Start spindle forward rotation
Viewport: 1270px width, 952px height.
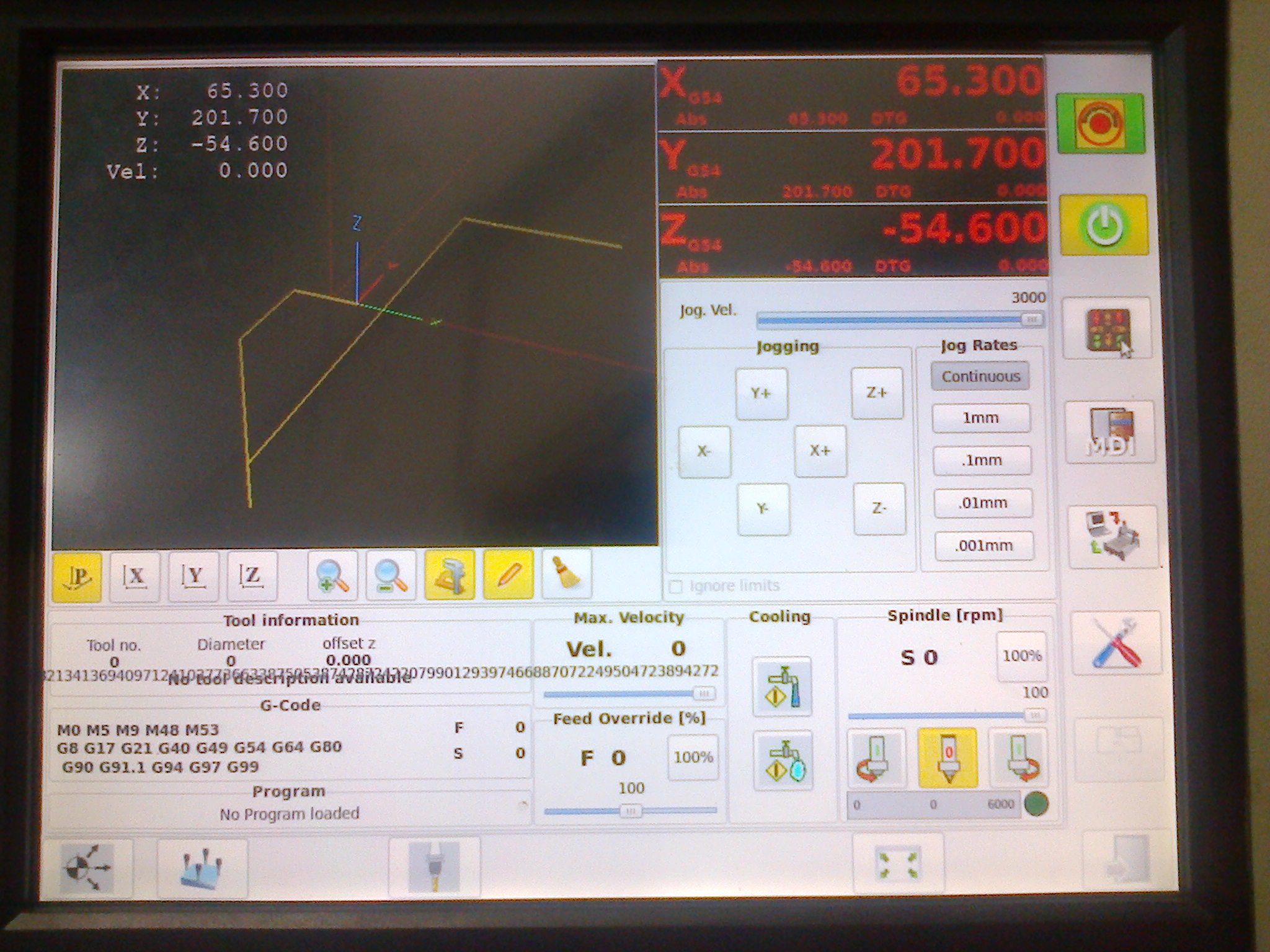click(1017, 758)
